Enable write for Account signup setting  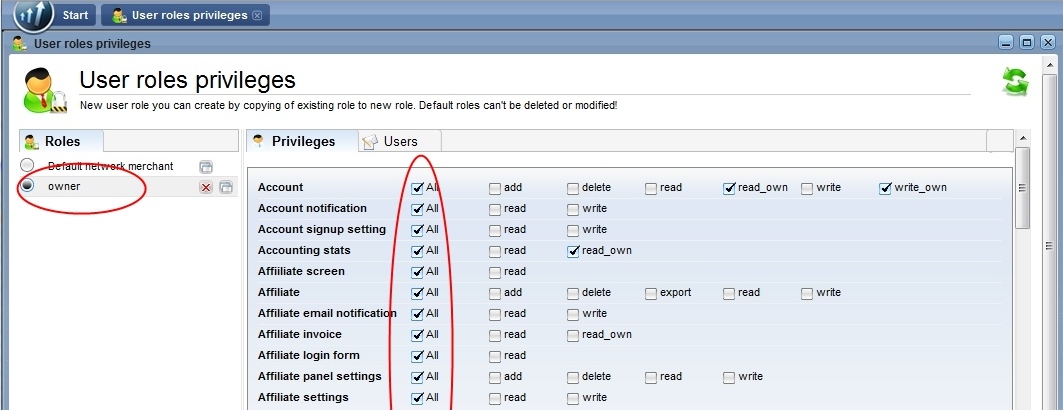point(574,230)
